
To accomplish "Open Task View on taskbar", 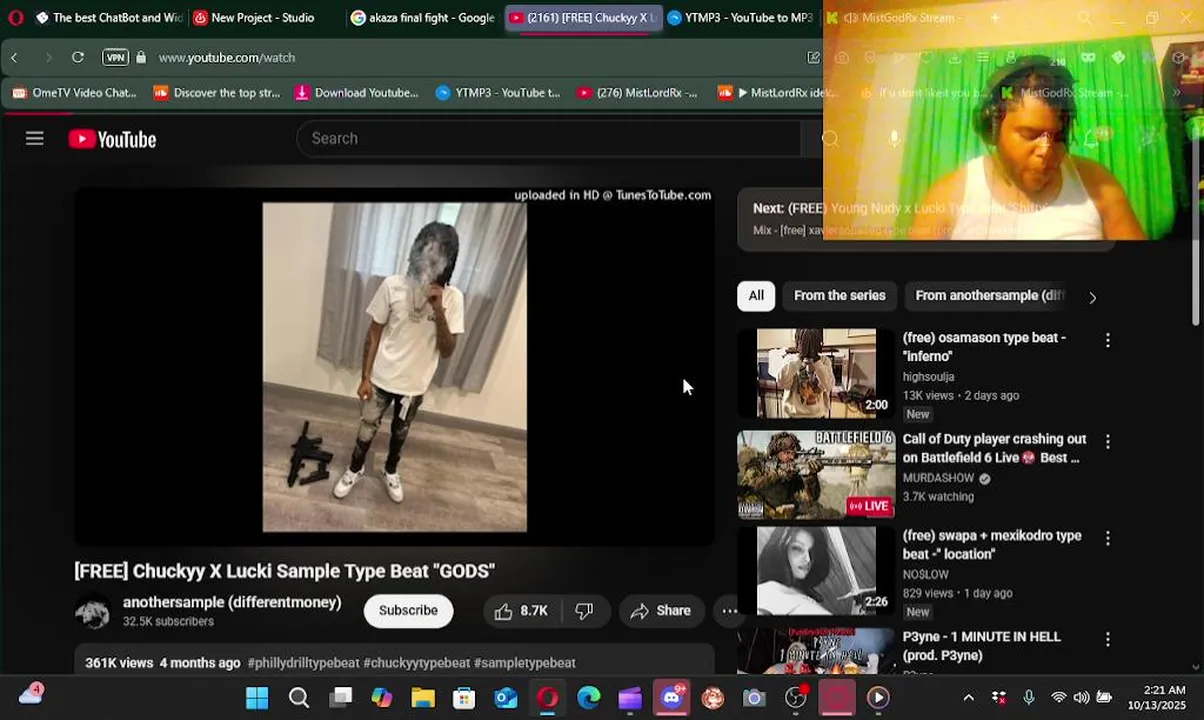I will [341, 698].
